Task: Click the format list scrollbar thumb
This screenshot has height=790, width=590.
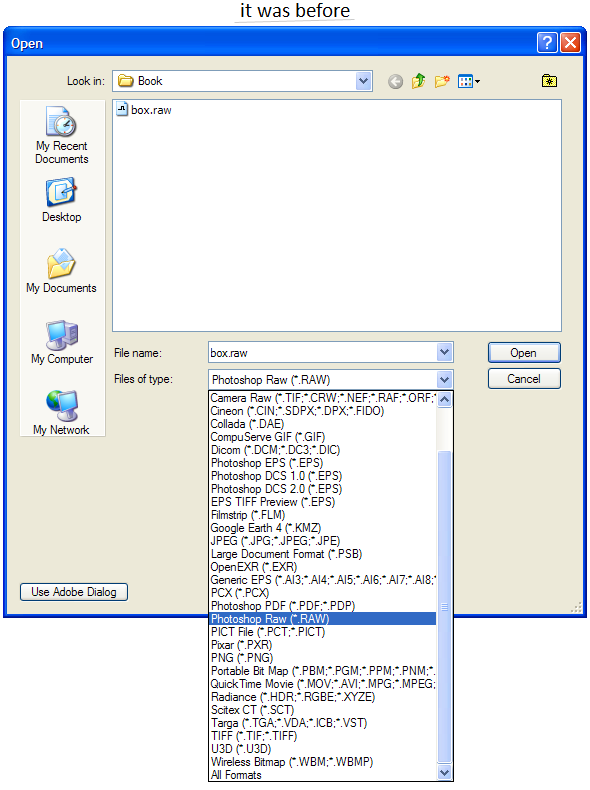Action: click(444, 607)
